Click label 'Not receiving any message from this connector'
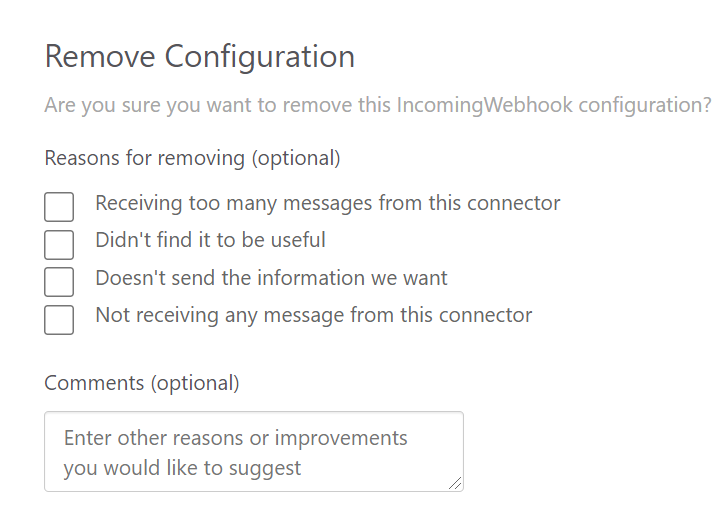Screen dimensions: 728x507 pos(314,315)
